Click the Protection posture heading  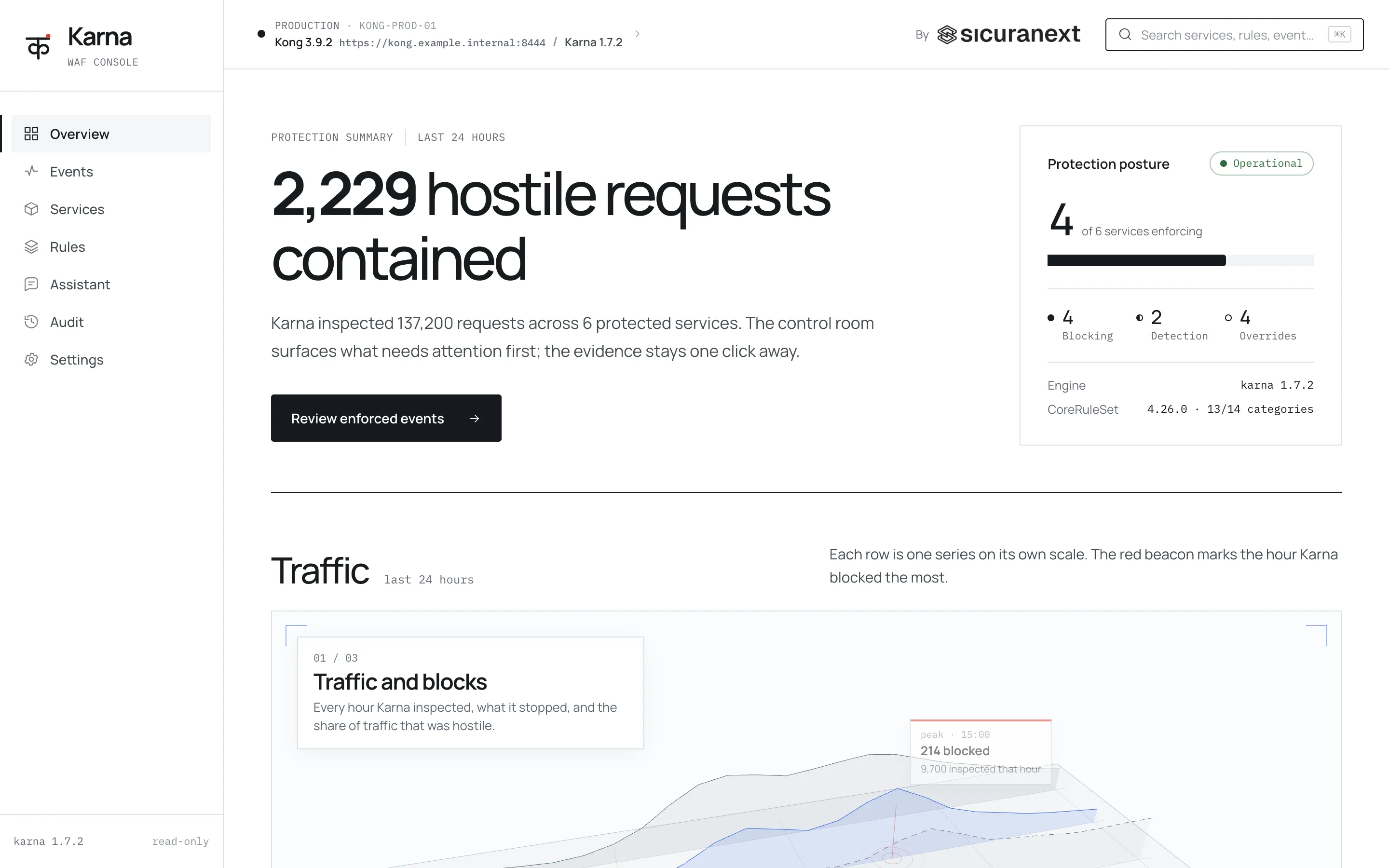(x=1108, y=164)
